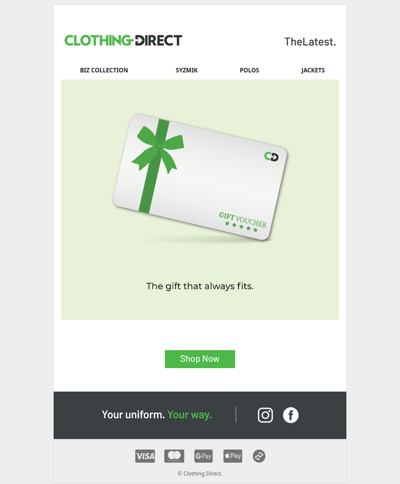Click the copyright Clothing Direct text
This screenshot has height=484, width=400.
pyautogui.click(x=200, y=473)
